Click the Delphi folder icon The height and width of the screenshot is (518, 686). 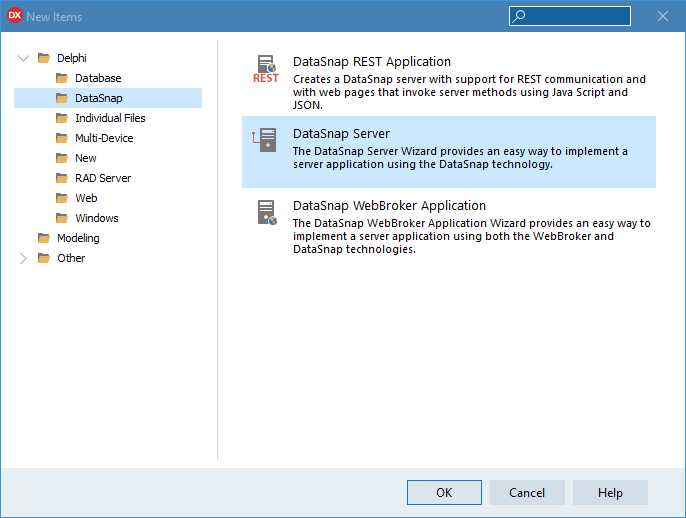tap(44, 58)
